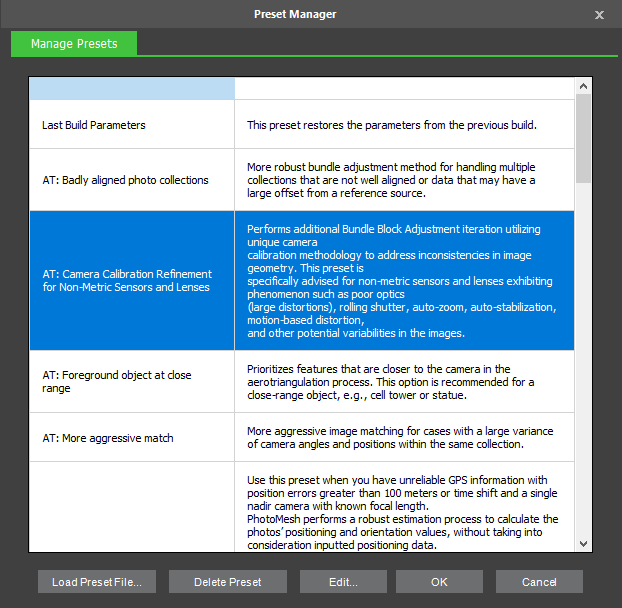Select the AT: More aggressive match preset
This screenshot has width=622, height=608.
tap(107, 438)
